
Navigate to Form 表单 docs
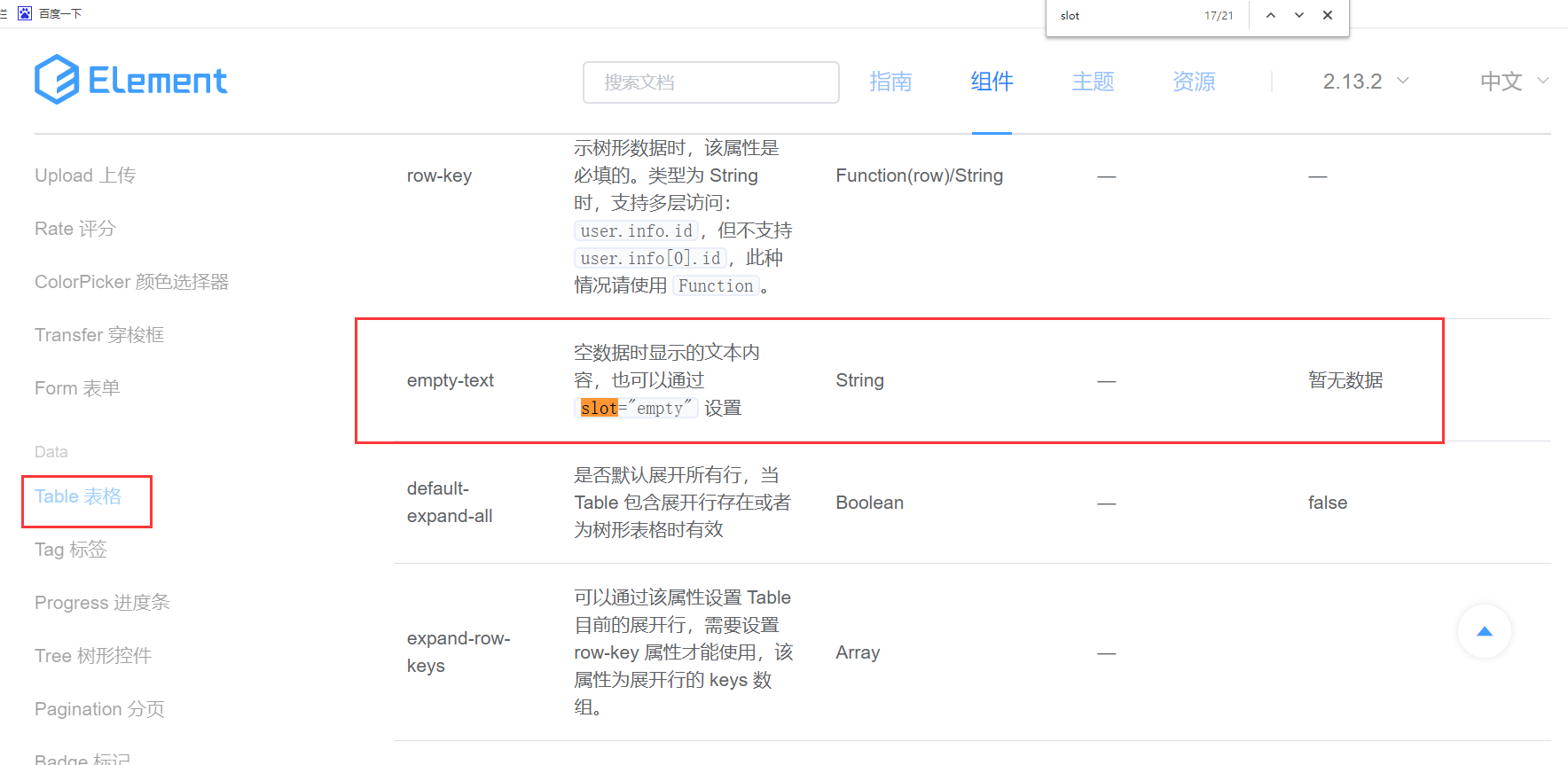76,387
